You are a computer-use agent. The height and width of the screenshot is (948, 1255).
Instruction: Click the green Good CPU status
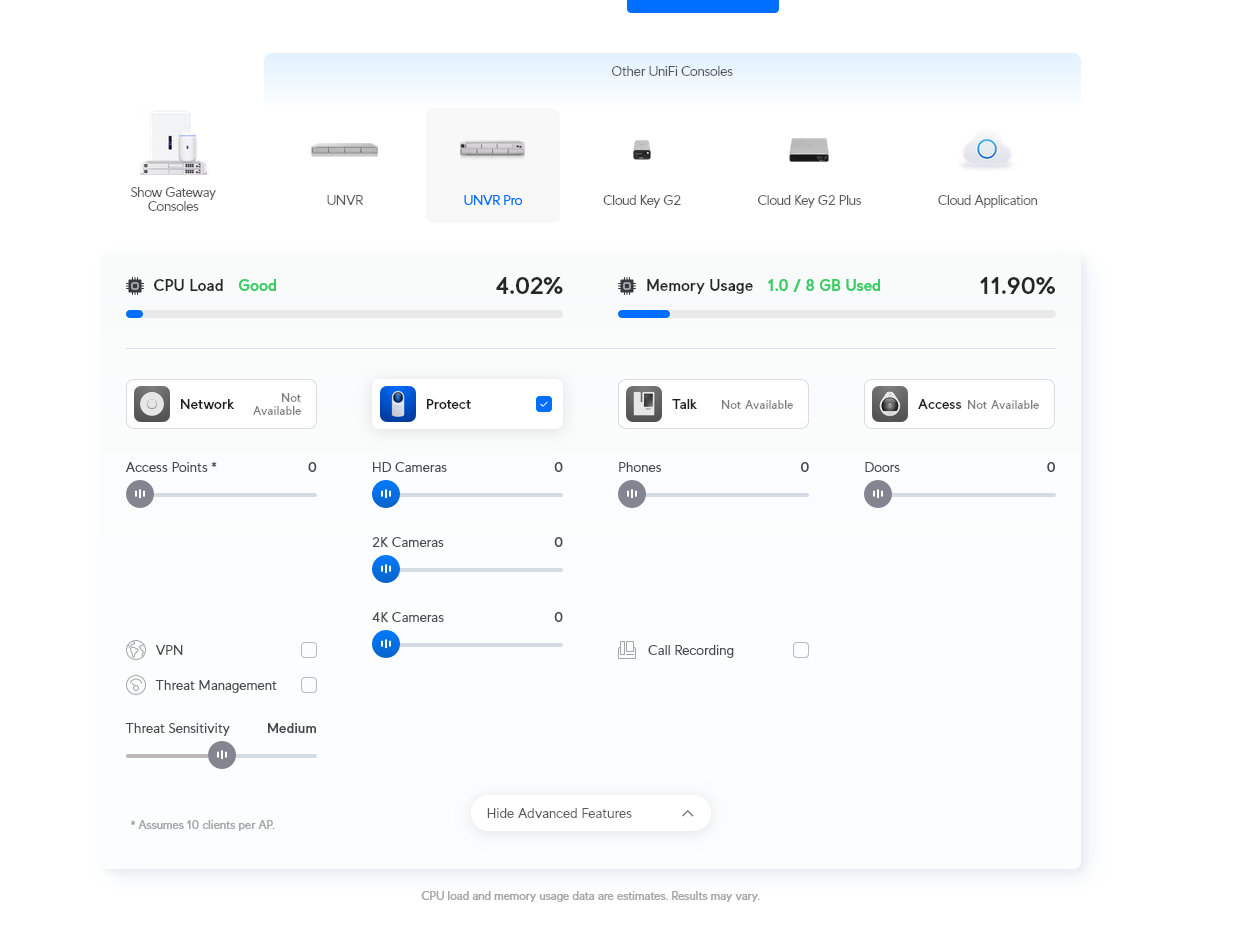point(257,286)
